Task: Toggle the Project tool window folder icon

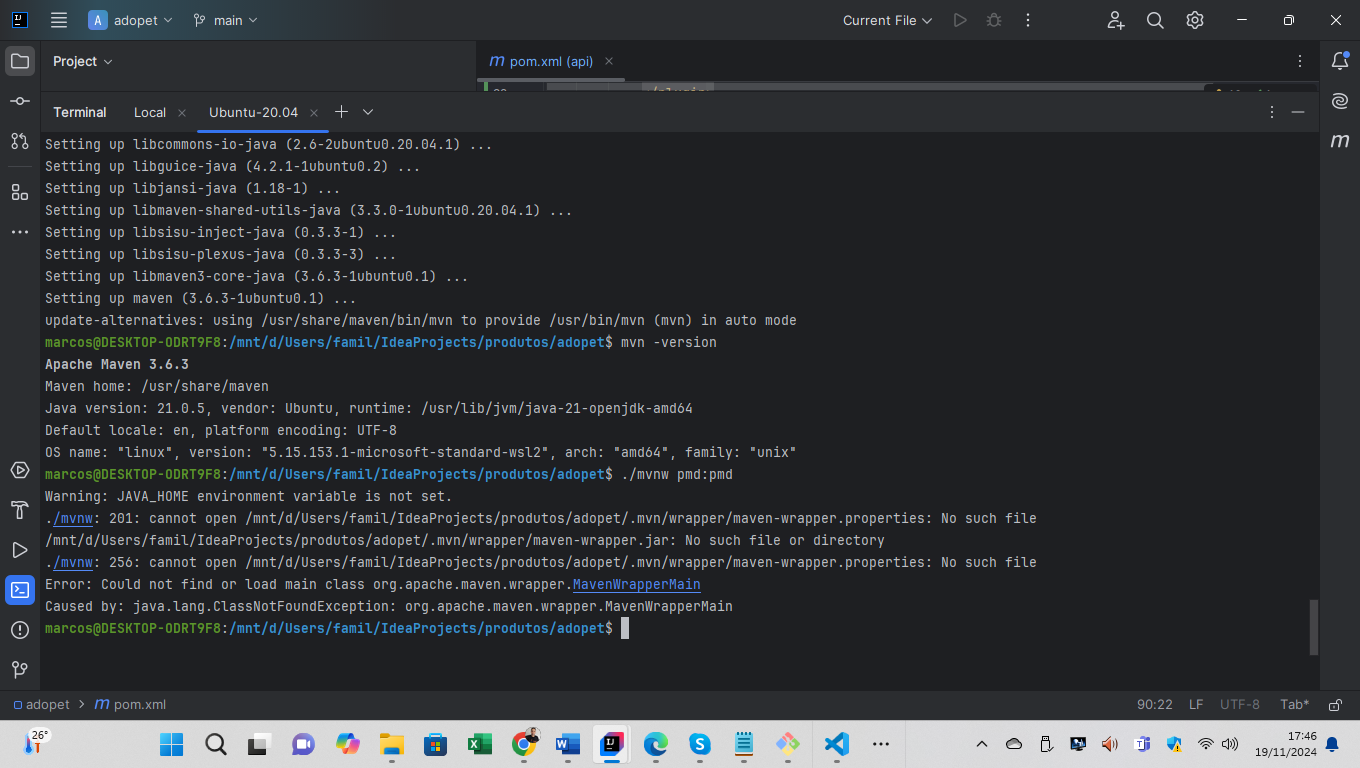Action: point(19,61)
